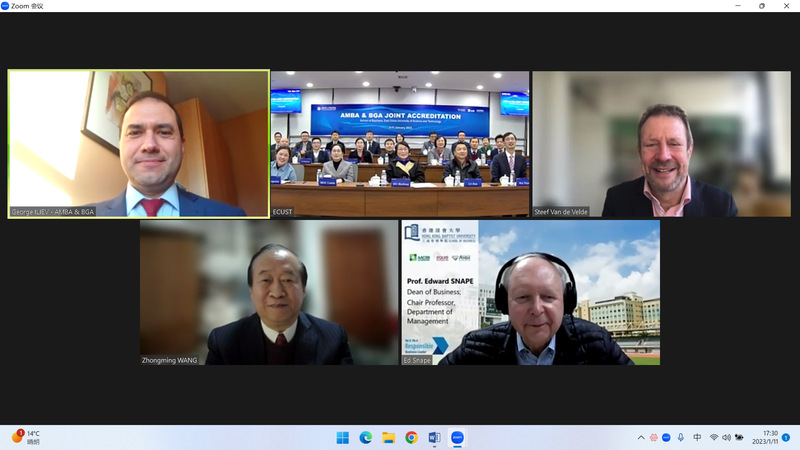Open the notification center badge

click(x=786, y=438)
